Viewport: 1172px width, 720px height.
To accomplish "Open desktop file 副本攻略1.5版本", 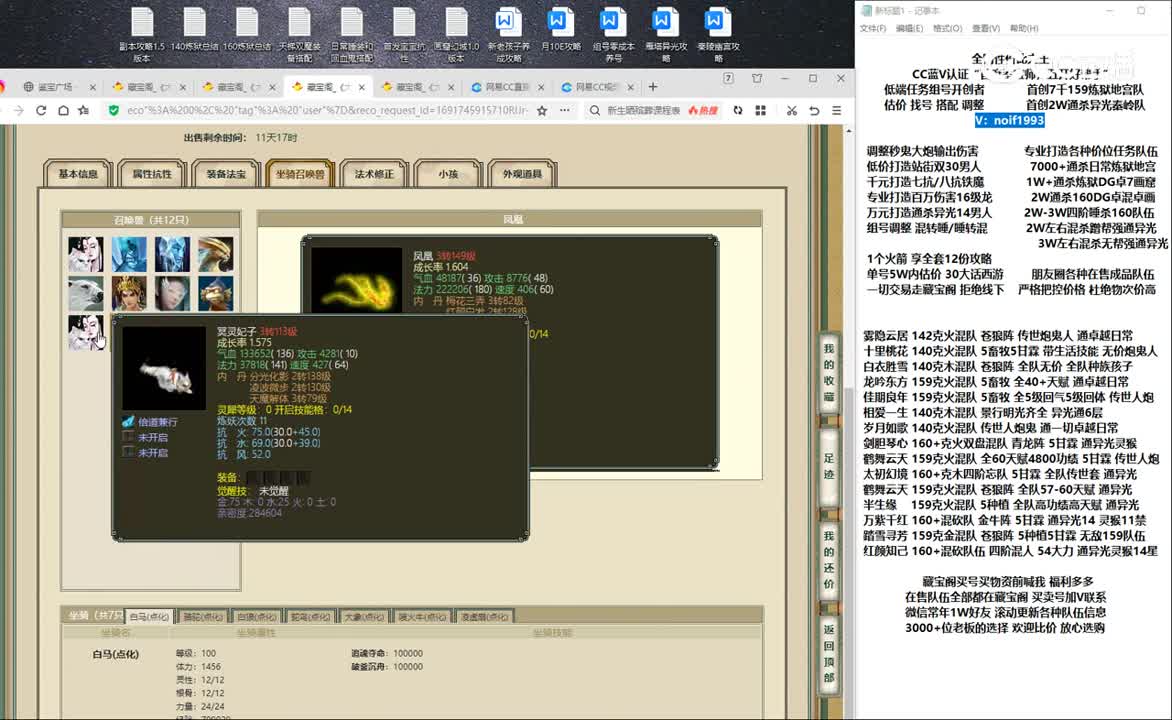I will 142,34.
